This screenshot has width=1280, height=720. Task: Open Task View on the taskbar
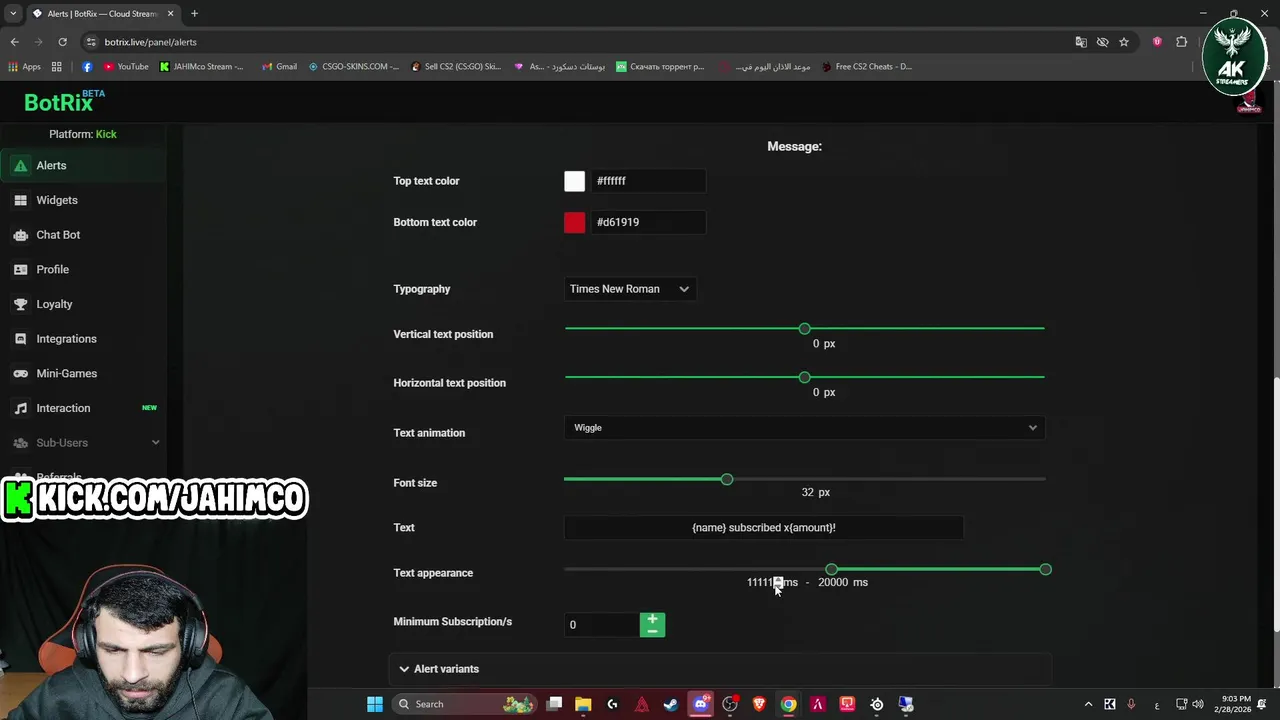(x=555, y=704)
